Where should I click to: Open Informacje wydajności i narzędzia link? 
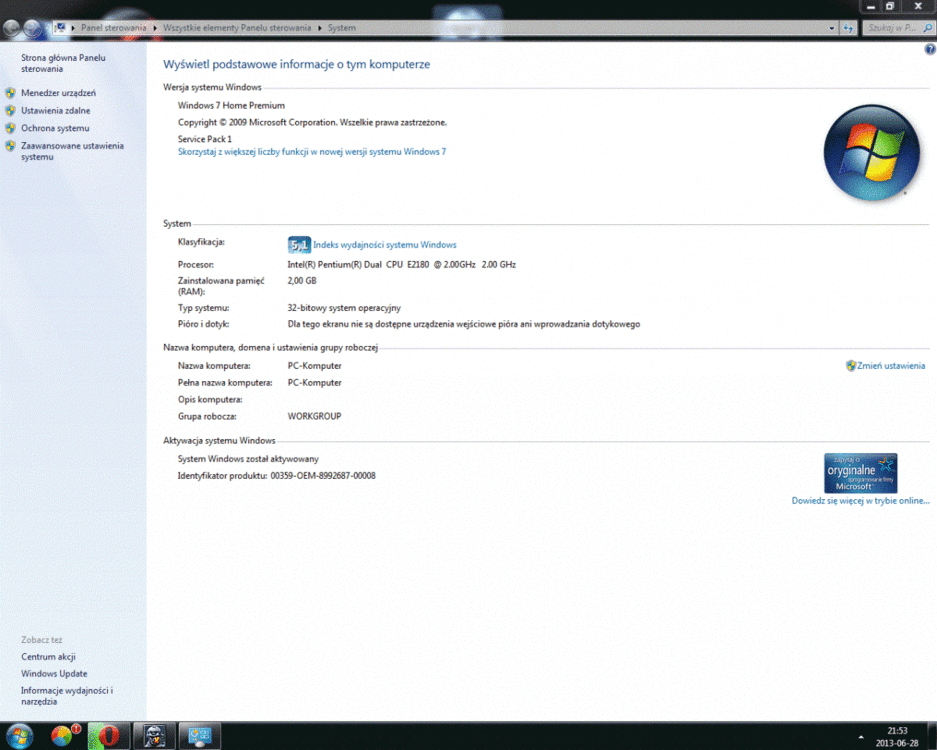click(67, 696)
